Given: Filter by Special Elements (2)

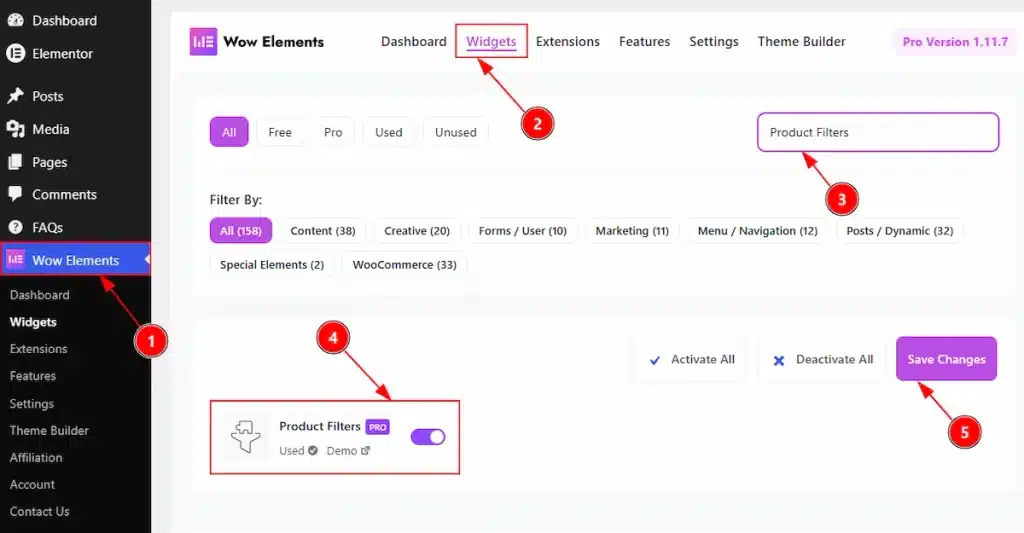Looking at the screenshot, I should point(272,265).
